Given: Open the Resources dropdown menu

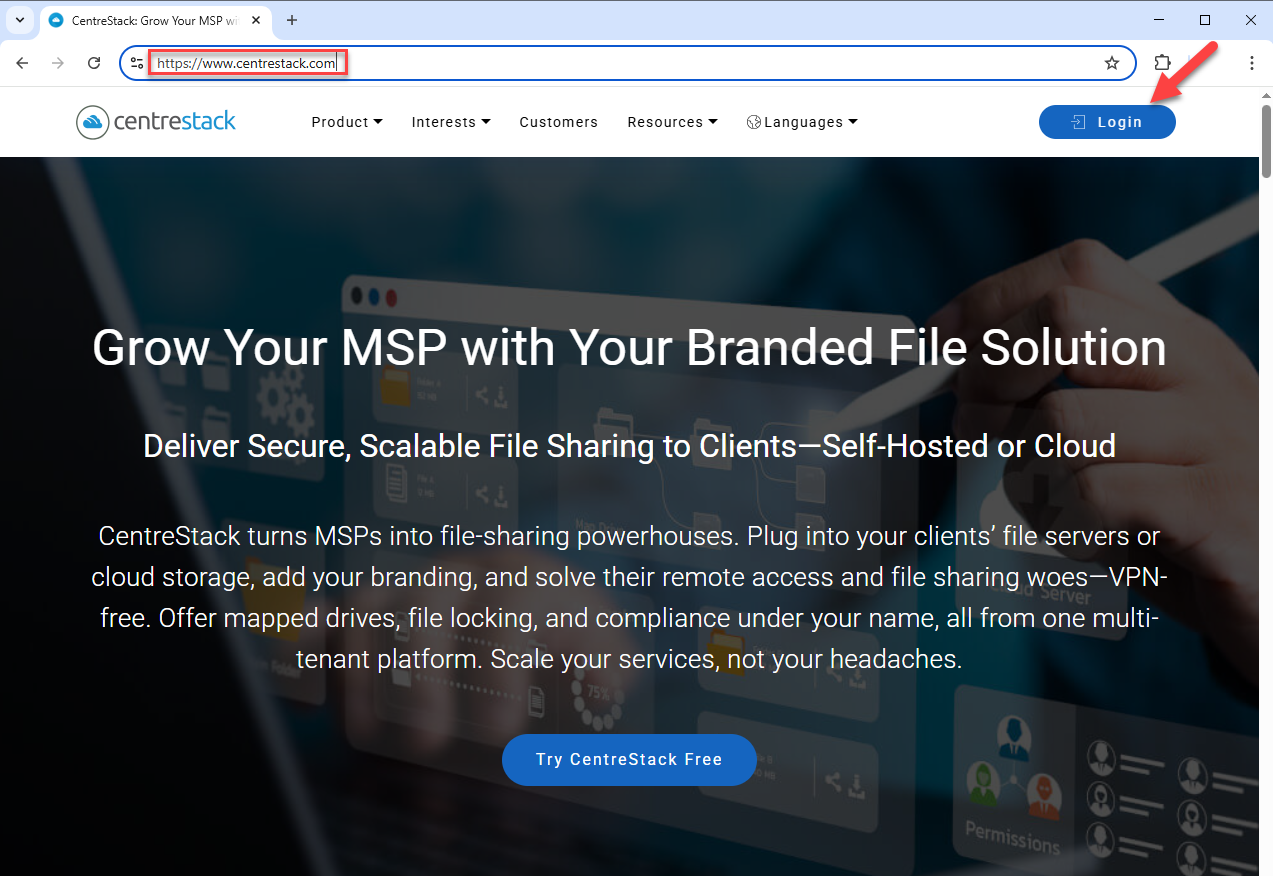Looking at the screenshot, I should 672,122.
